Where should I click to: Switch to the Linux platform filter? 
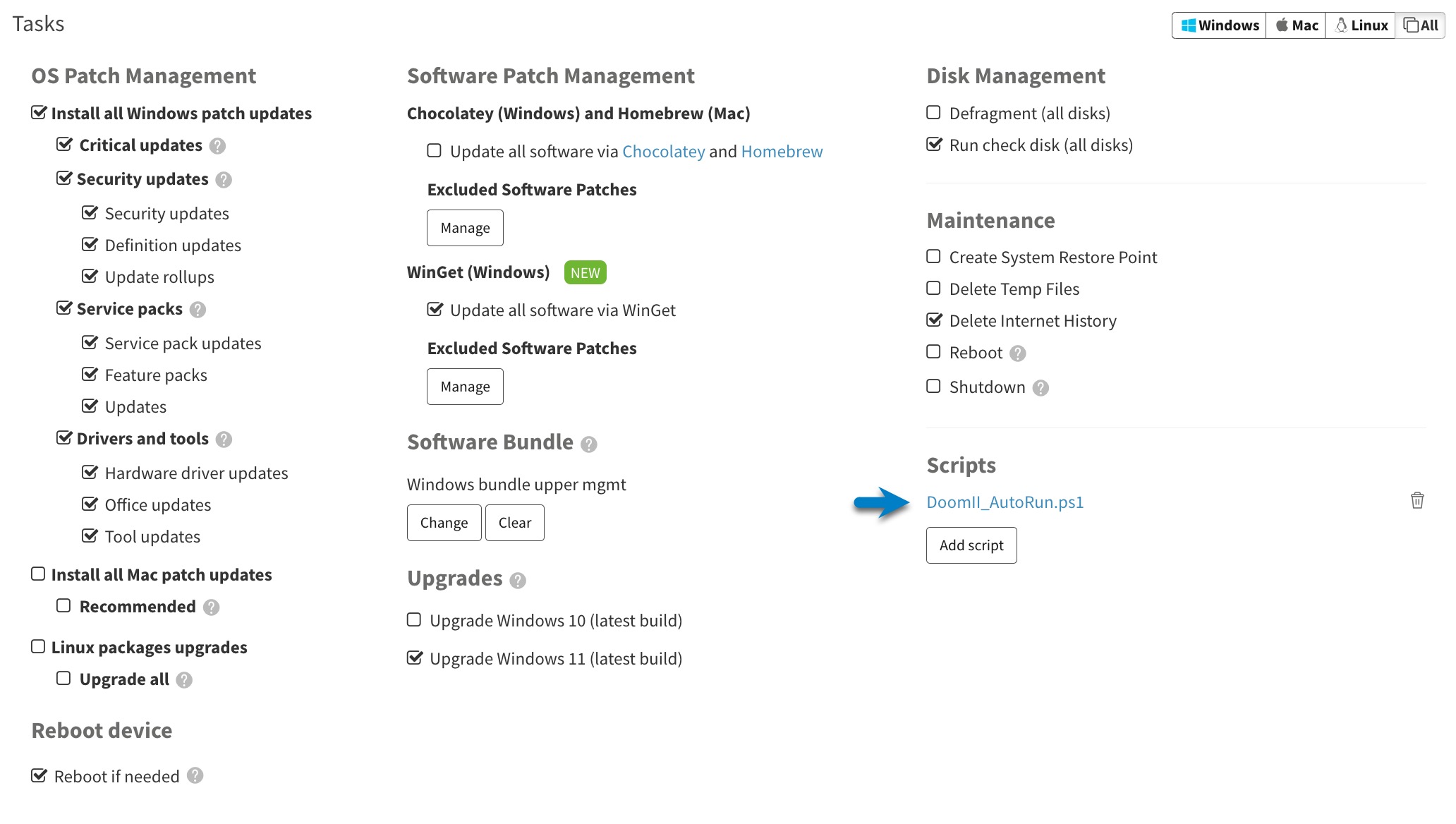pos(1360,25)
